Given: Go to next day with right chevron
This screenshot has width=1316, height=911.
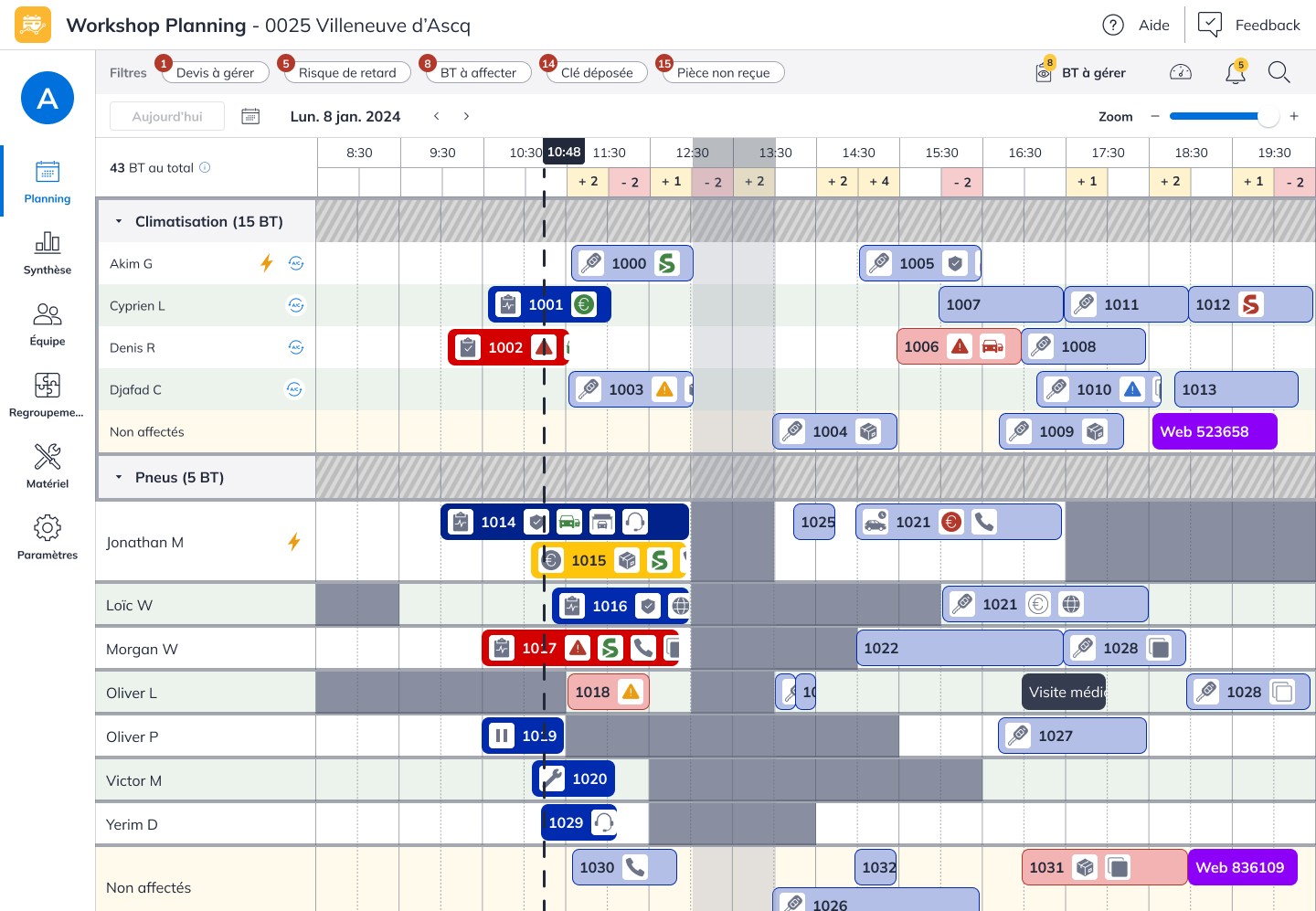Looking at the screenshot, I should point(466,116).
